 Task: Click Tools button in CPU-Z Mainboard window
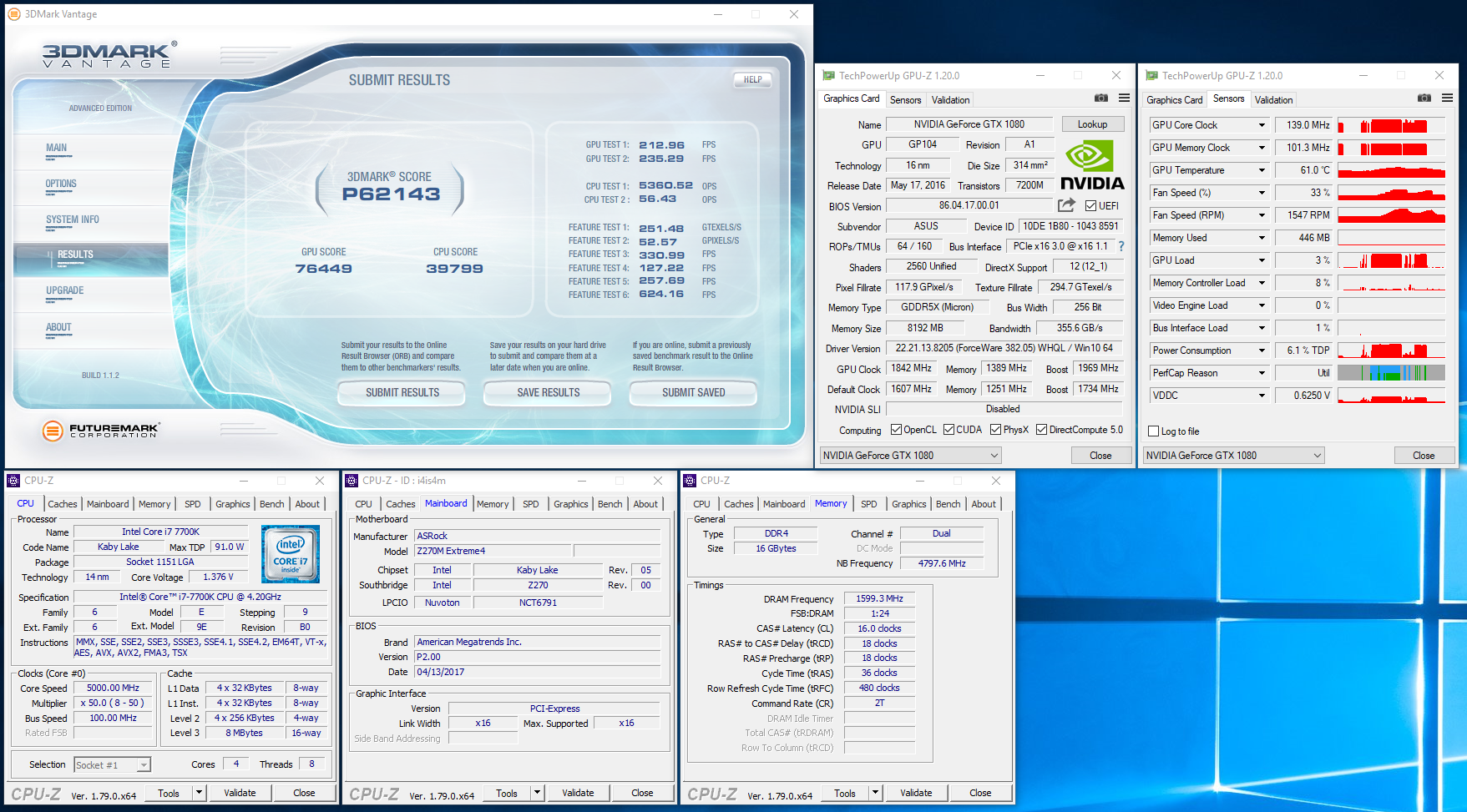click(x=507, y=793)
